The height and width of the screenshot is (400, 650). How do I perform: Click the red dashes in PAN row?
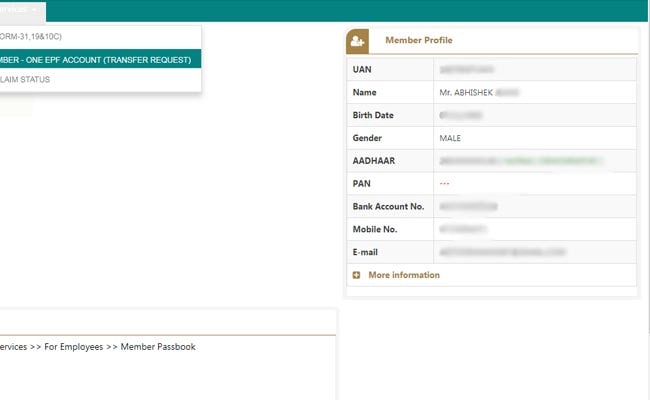pos(445,184)
